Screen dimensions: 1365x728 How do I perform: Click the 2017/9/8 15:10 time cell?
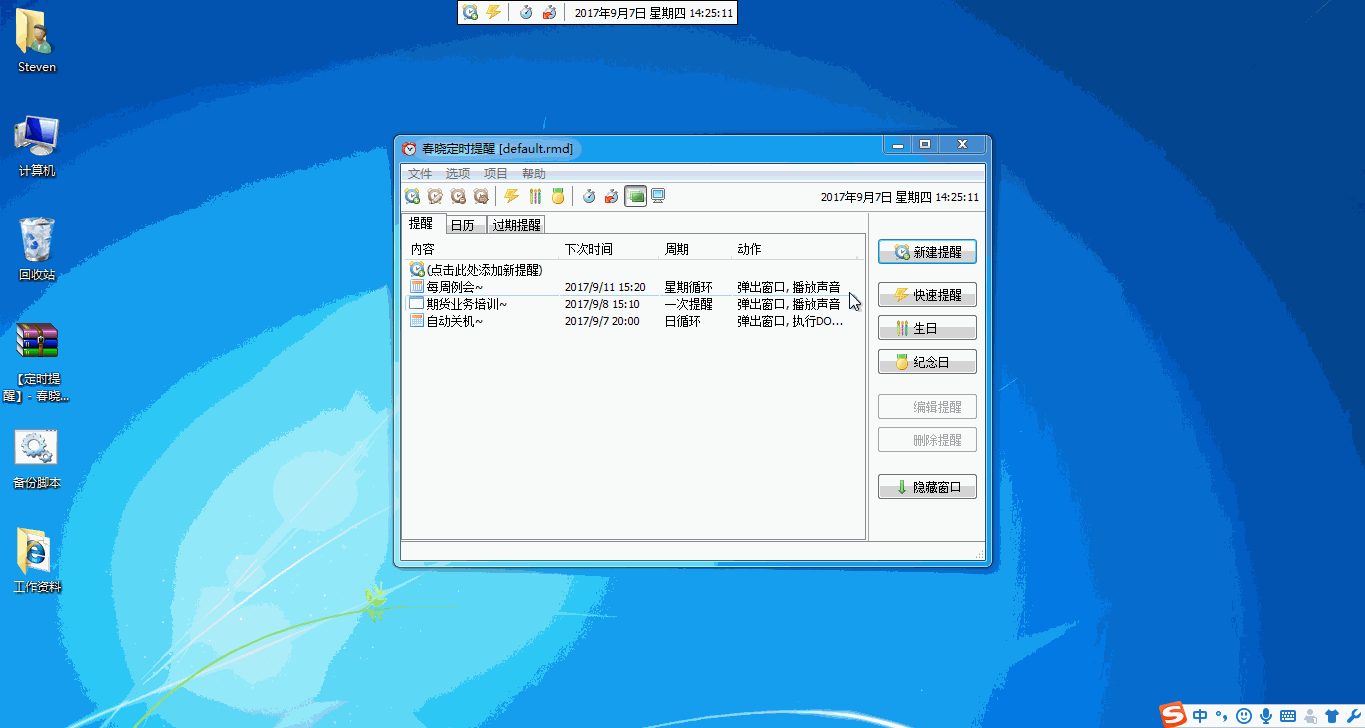[x=602, y=304]
